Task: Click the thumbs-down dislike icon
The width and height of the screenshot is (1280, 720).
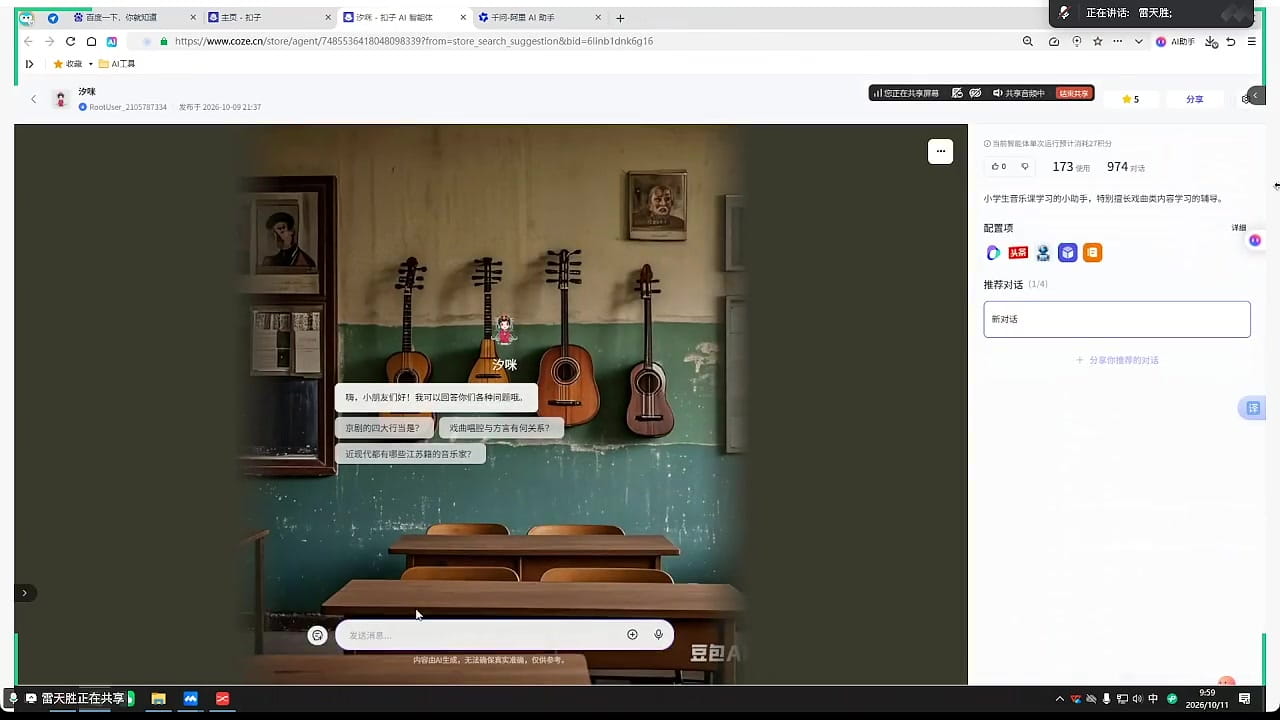Action: 1024,167
